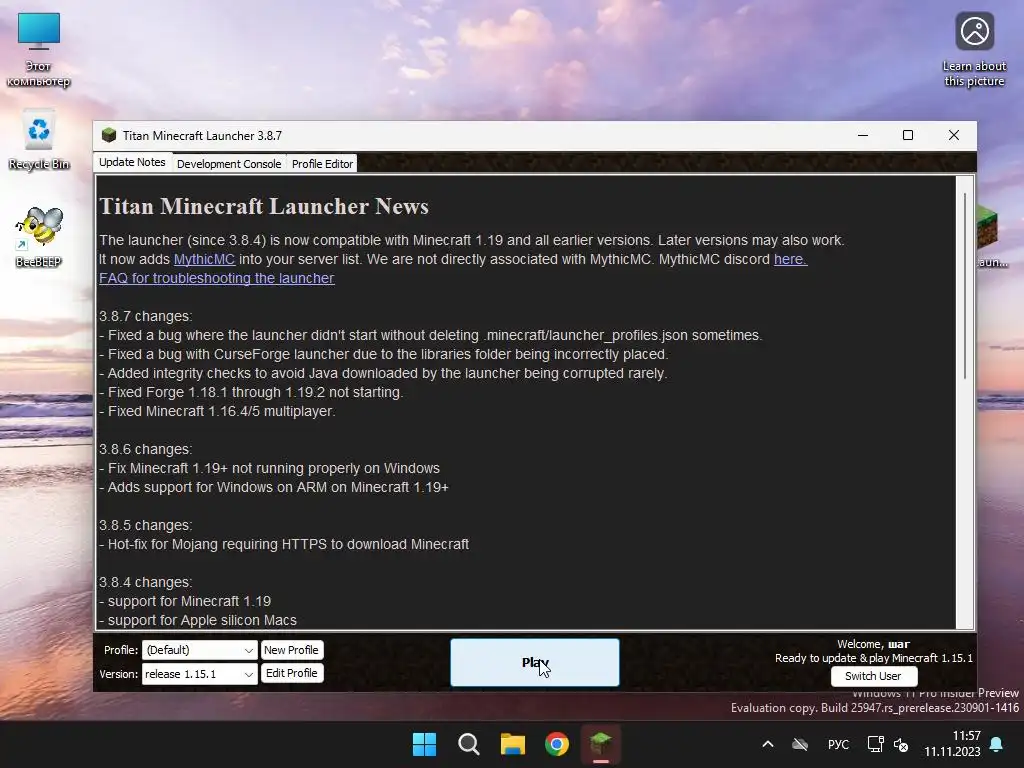Follow the MythicMC link
Screen dimensions: 1024x768
[204, 259]
